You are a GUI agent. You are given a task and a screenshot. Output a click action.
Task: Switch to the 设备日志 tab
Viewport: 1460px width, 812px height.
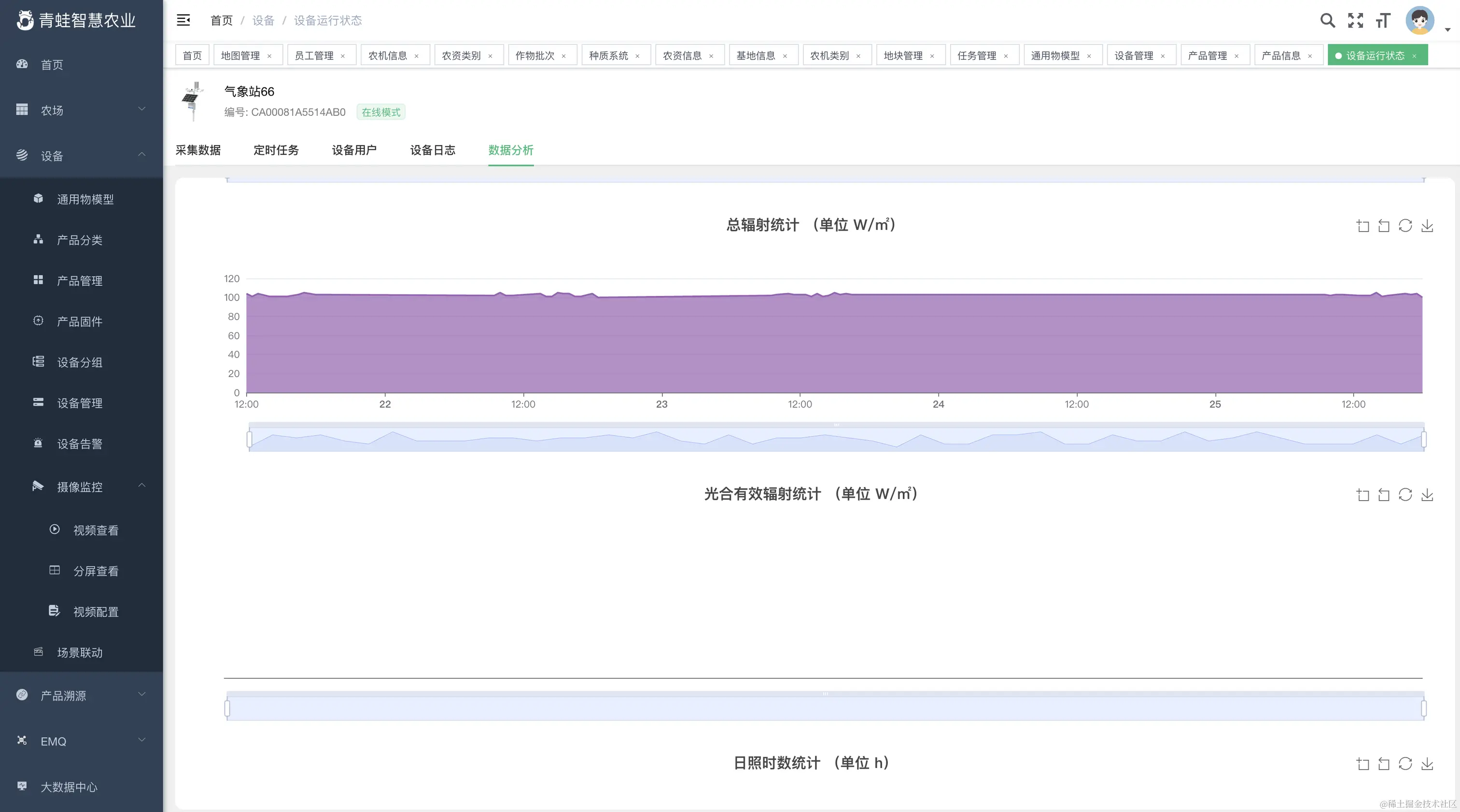point(433,150)
